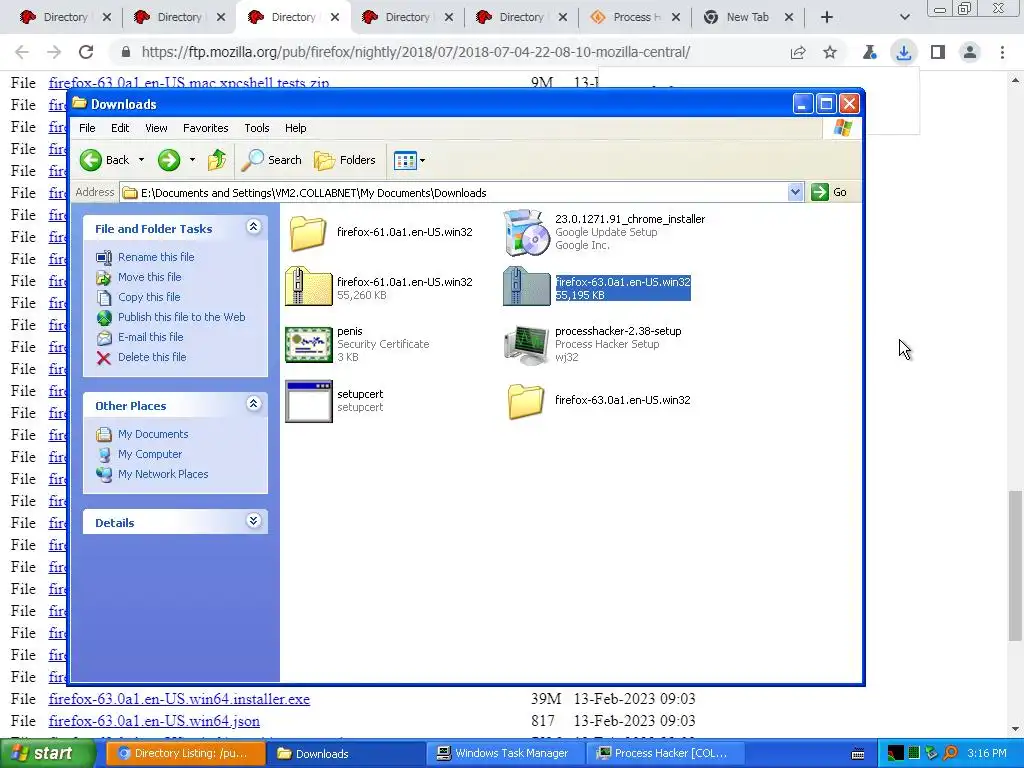
Task: Click the orange magnifier tray icon
Action: (x=950, y=754)
